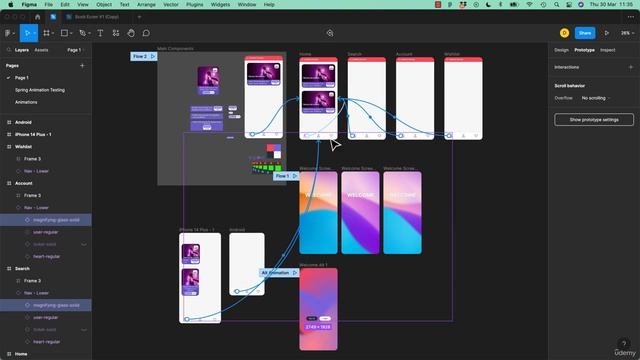
Task: Select the Move tool
Action: (x=27, y=33)
